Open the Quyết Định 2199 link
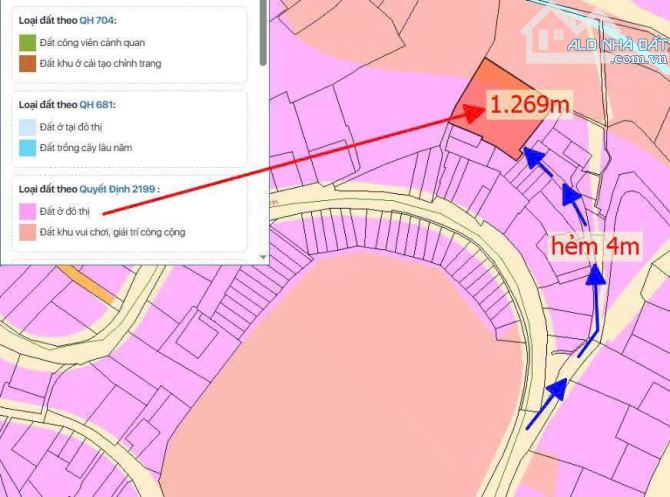This screenshot has width=670, height=497. 117,189
